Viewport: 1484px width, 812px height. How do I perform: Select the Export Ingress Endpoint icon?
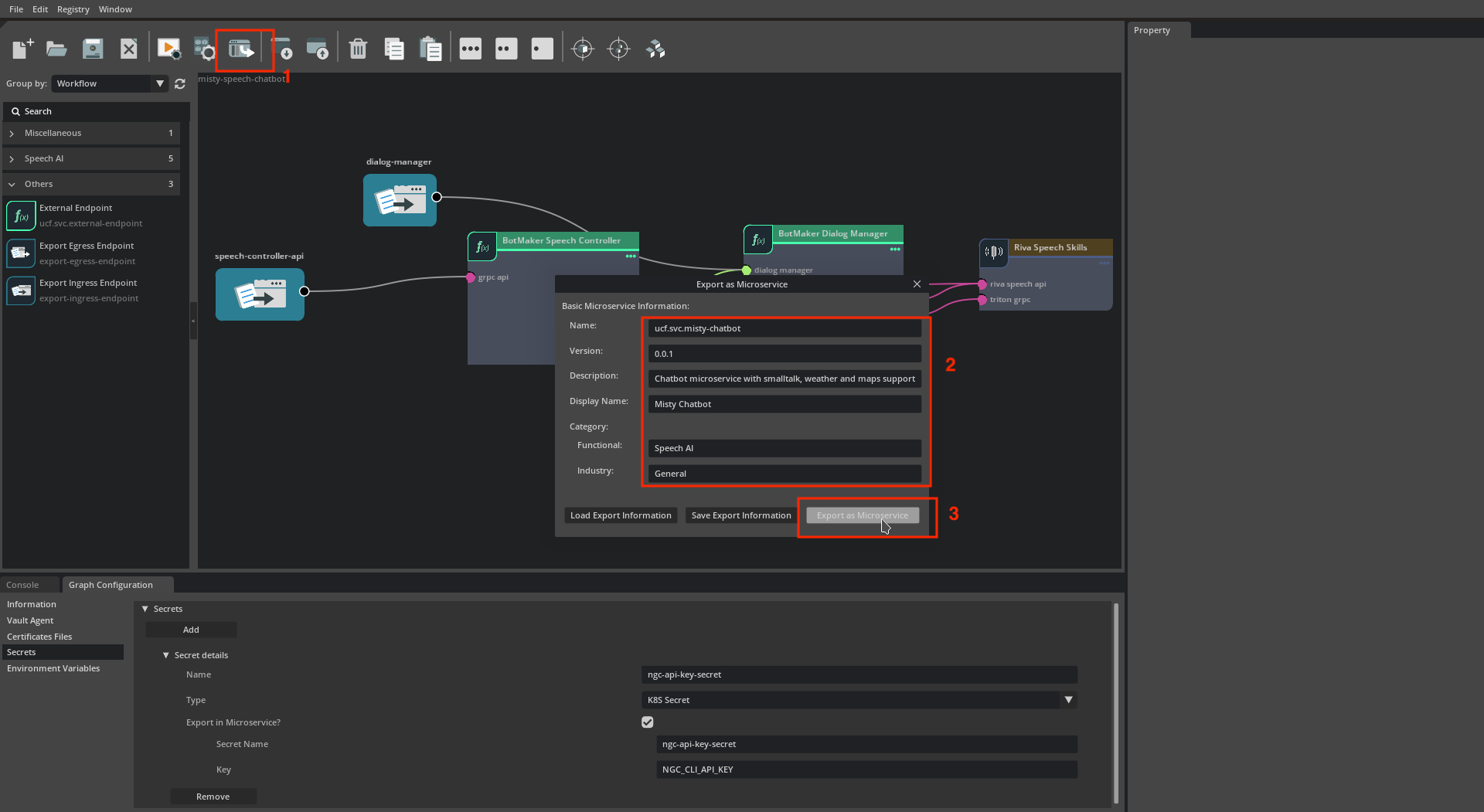[x=21, y=290]
